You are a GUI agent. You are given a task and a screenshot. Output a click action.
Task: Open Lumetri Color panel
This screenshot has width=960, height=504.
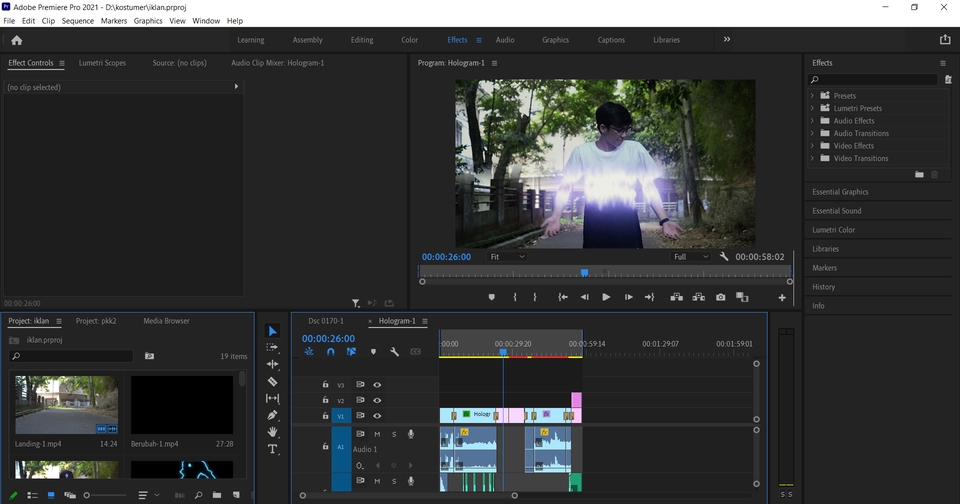(833, 230)
